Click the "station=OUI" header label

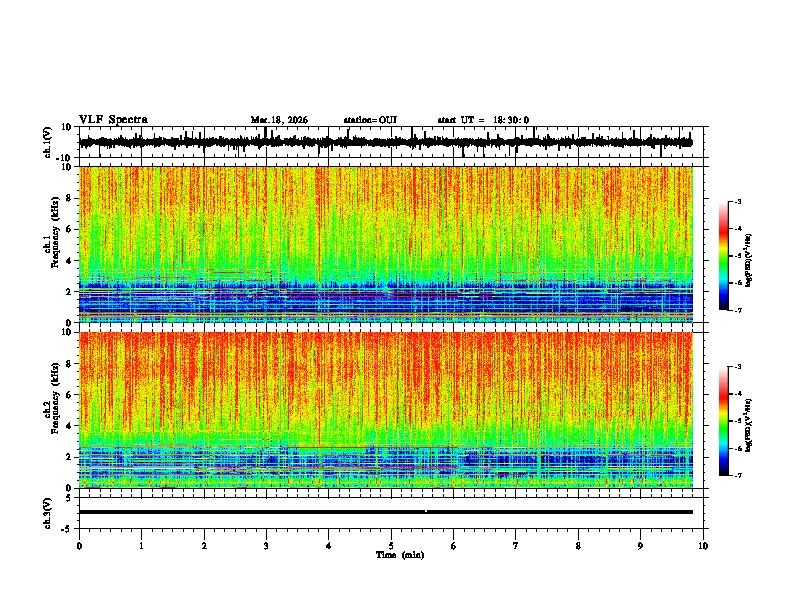(x=370, y=120)
